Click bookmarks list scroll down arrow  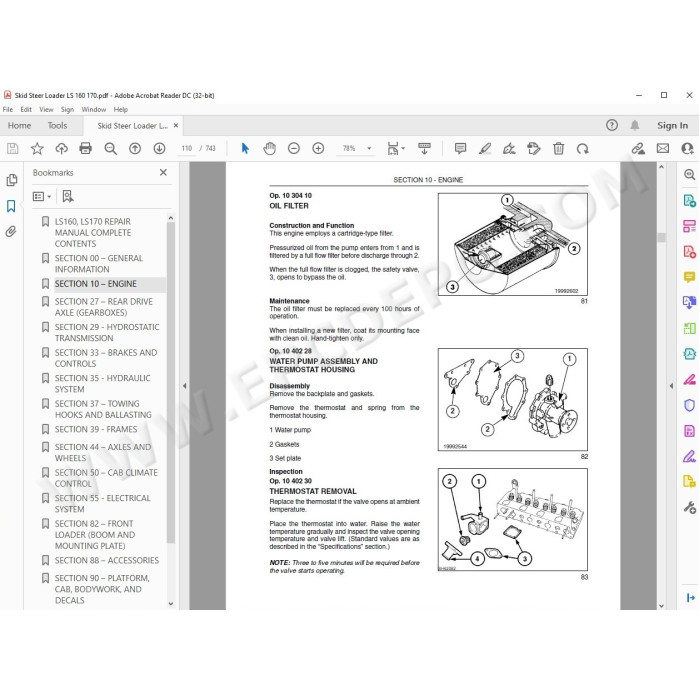point(171,604)
